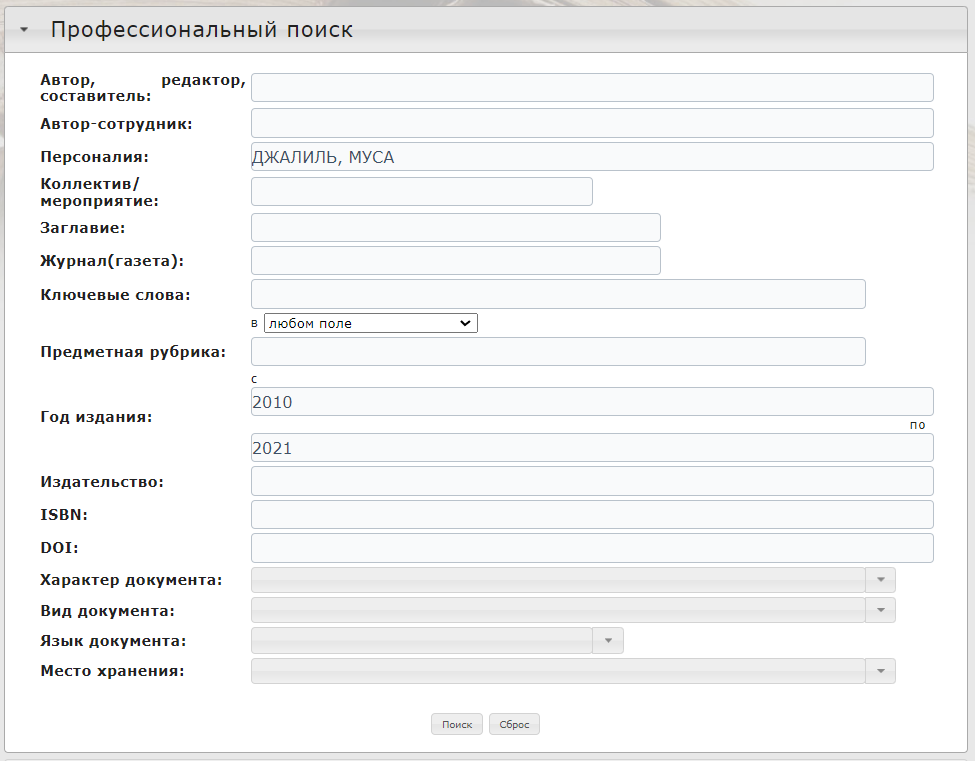Select the Коллектив/мероприятие text field
This screenshot has width=975, height=761.
421,192
